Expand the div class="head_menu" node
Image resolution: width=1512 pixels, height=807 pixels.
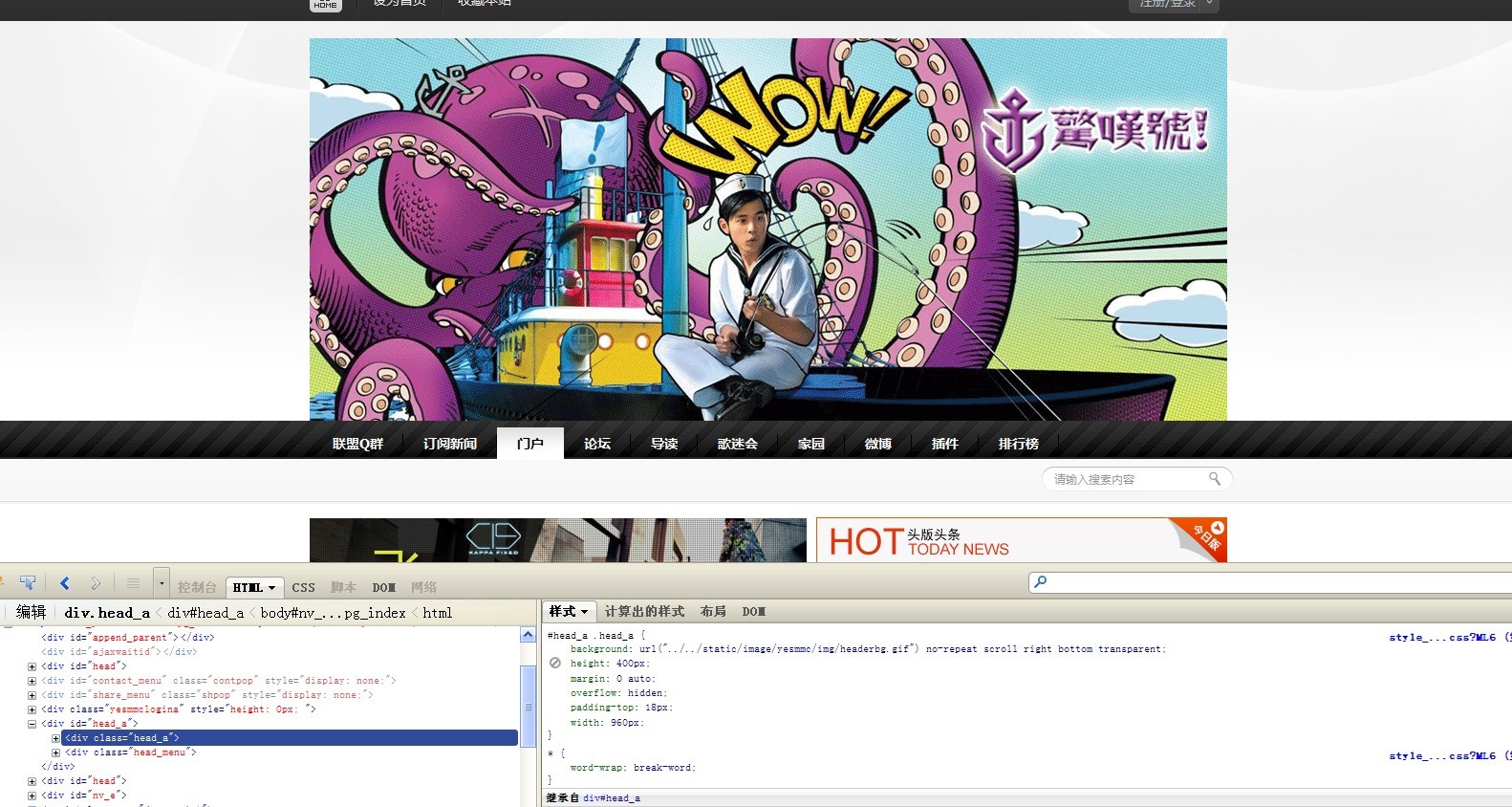point(55,752)
